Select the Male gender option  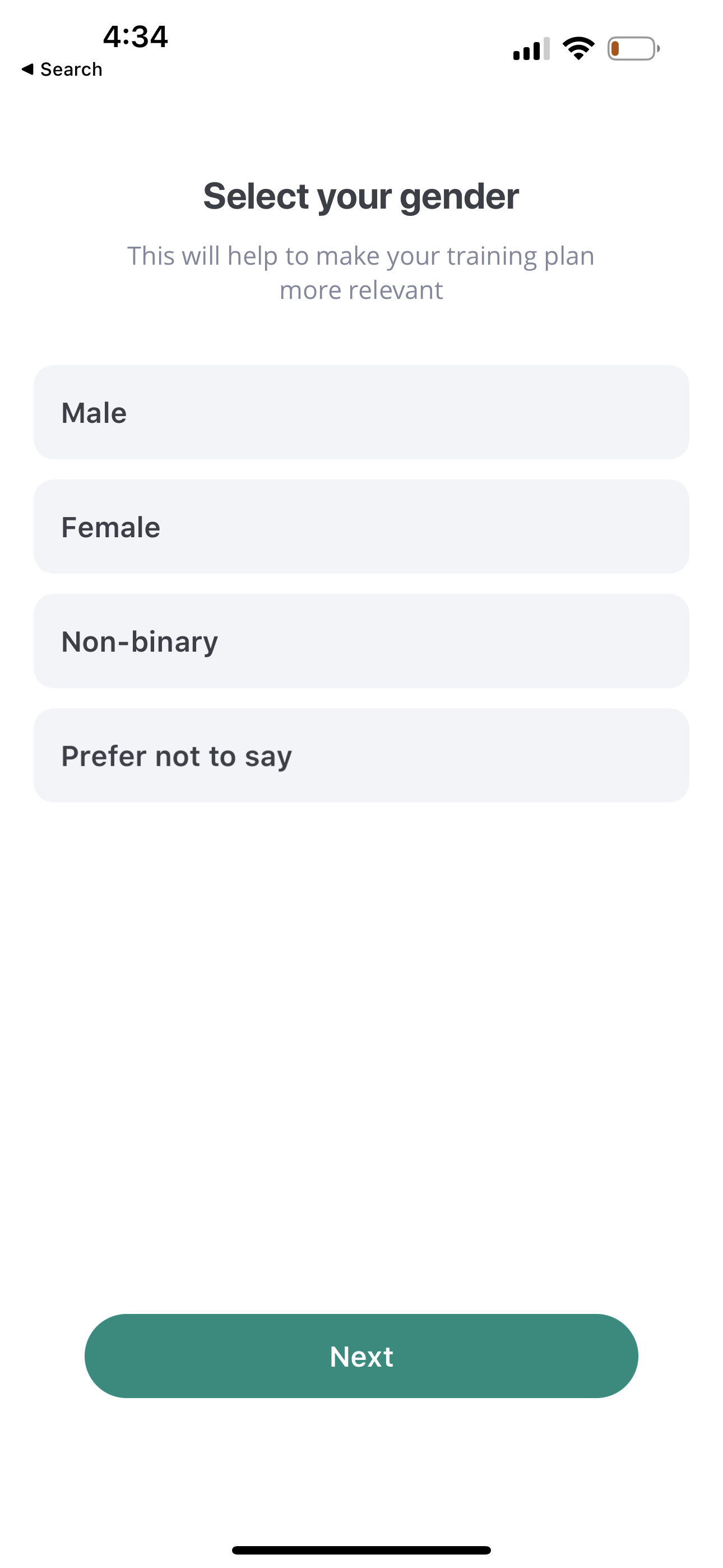(361, 413)
